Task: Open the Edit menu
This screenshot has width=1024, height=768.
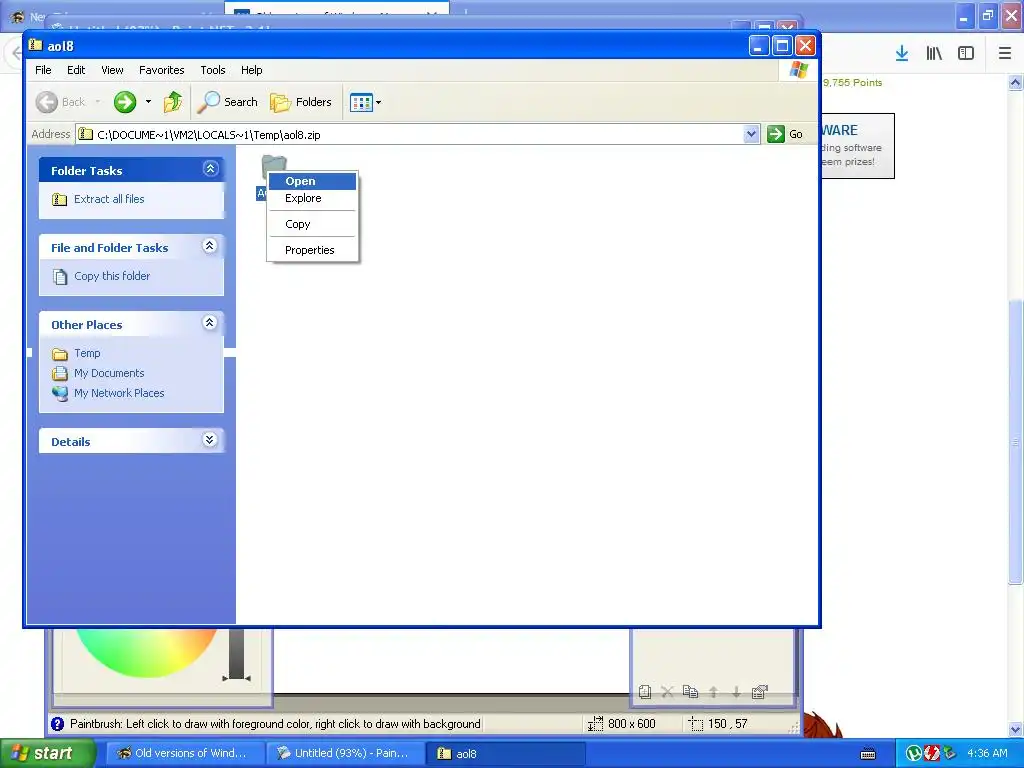Action: point(76,70)
